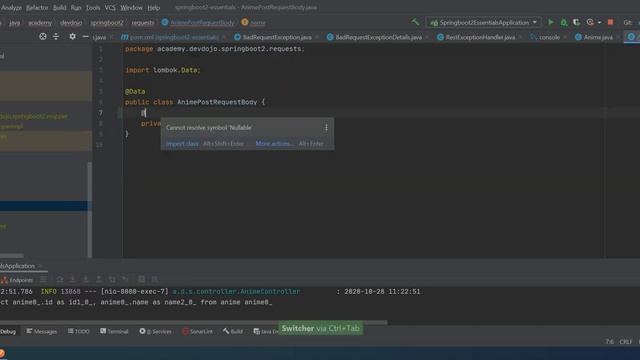
Task: Click the Step Over icon in debugger toolbar
Action: click(x=60, y=280)
